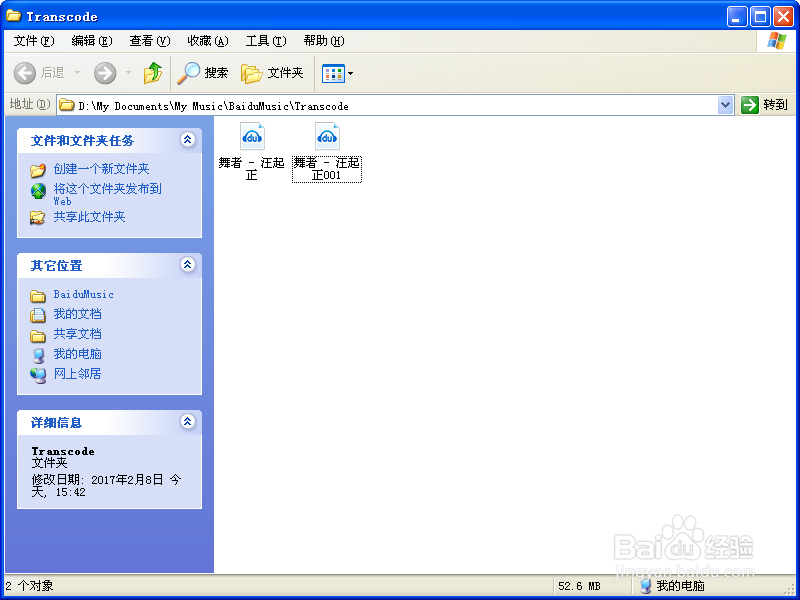
Task: Collapse the 详细信息 panel
Action: coord(188,422)
